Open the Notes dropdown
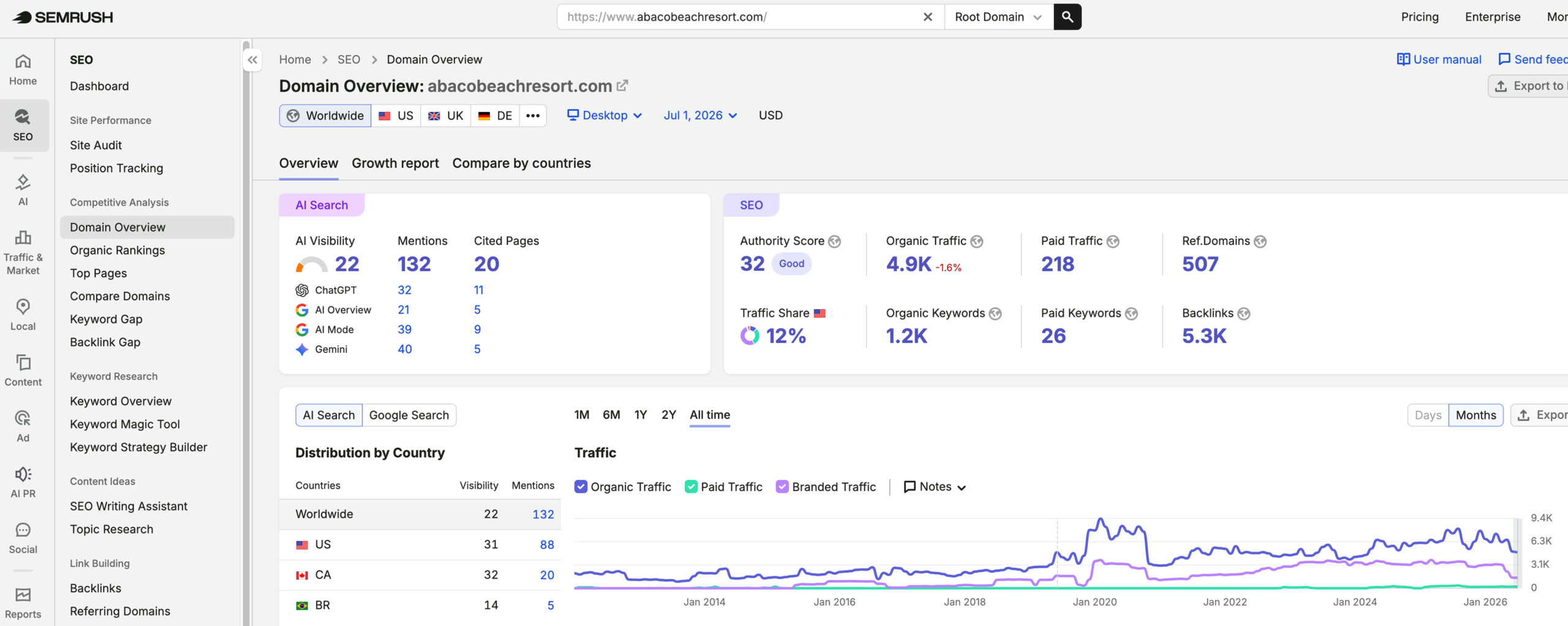The image size is (1568, 626). [935, 487]
